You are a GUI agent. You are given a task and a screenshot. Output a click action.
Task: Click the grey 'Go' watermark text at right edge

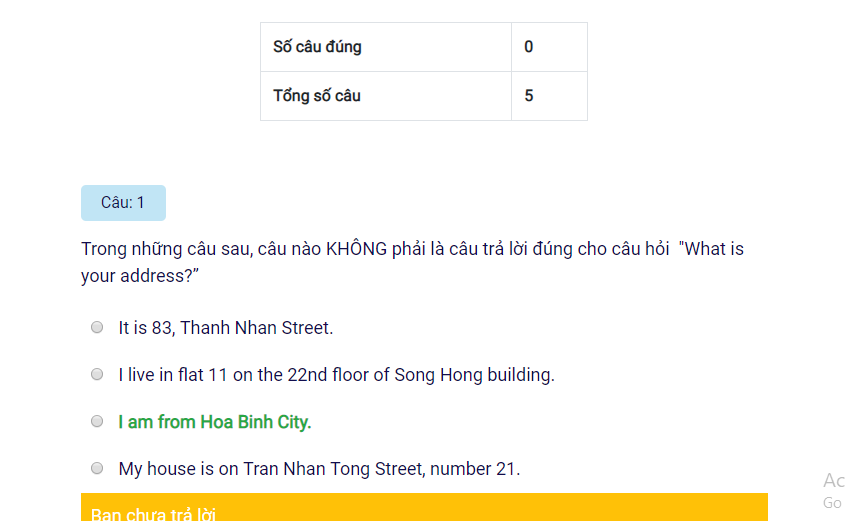pyautogui.click(x=833, y=503)
